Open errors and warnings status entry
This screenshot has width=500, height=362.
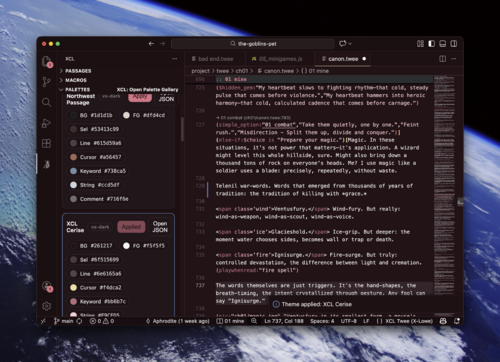(102, 321)
